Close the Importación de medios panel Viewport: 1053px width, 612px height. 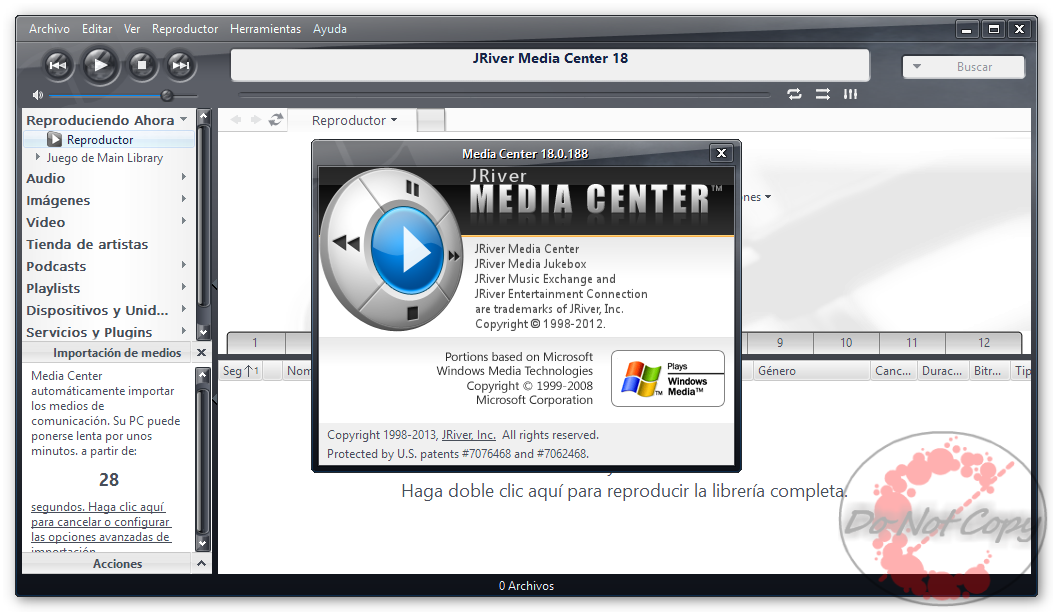201,353
